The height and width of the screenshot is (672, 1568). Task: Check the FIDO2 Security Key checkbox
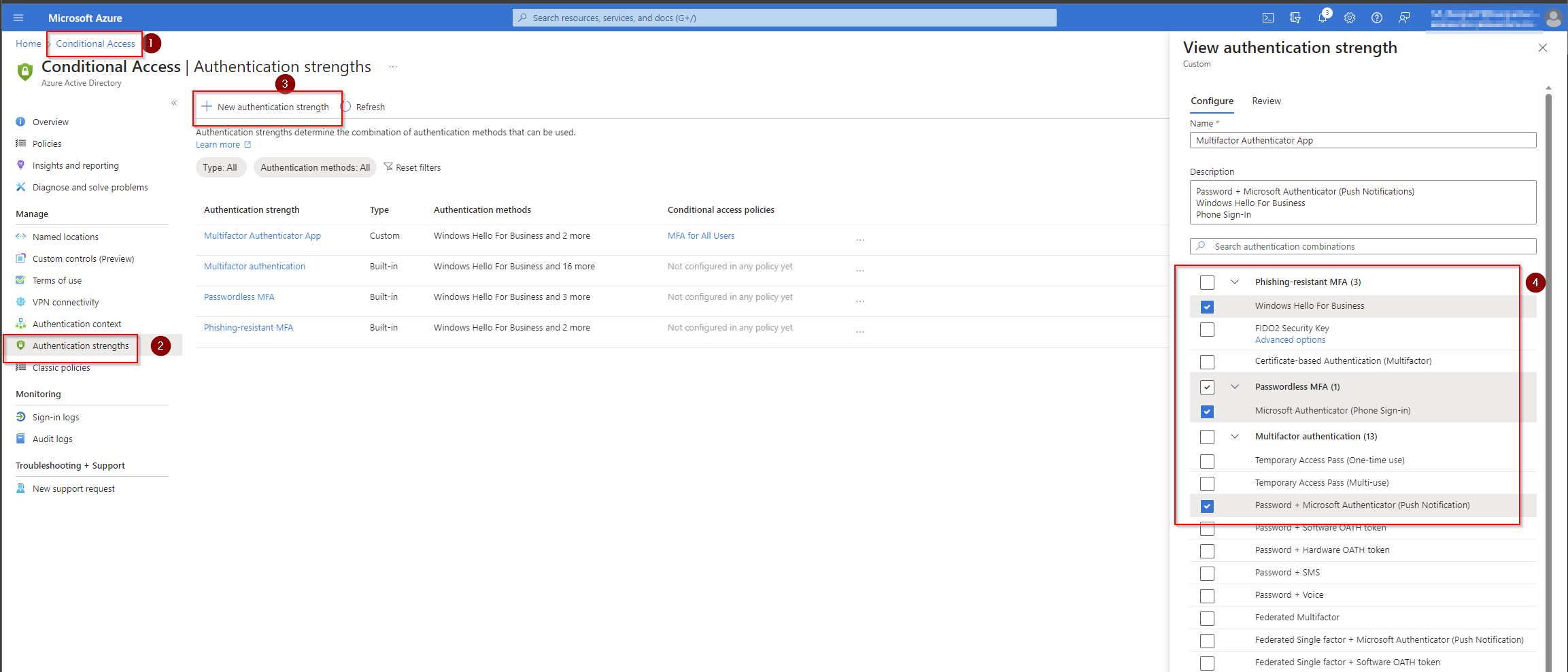(x=1207, y=329)
